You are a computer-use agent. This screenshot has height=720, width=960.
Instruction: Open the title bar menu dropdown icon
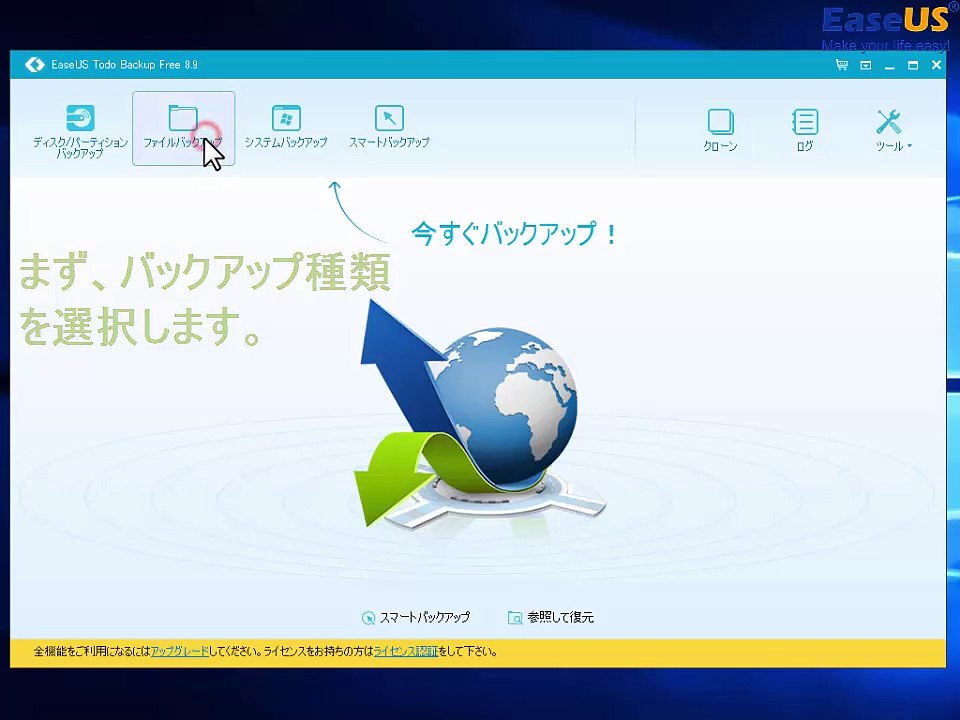click(866, 65)
